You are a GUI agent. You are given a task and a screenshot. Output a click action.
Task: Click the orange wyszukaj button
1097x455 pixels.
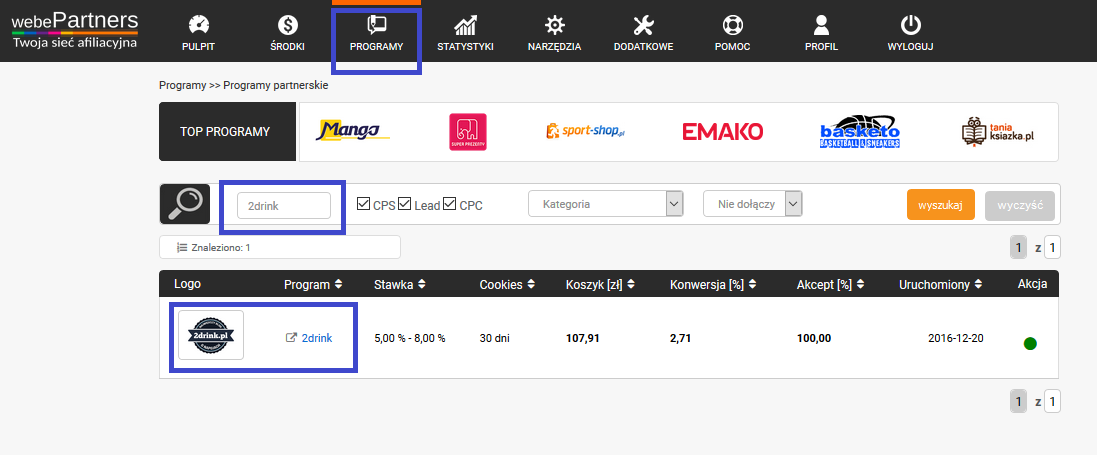[x=941, y=205]
